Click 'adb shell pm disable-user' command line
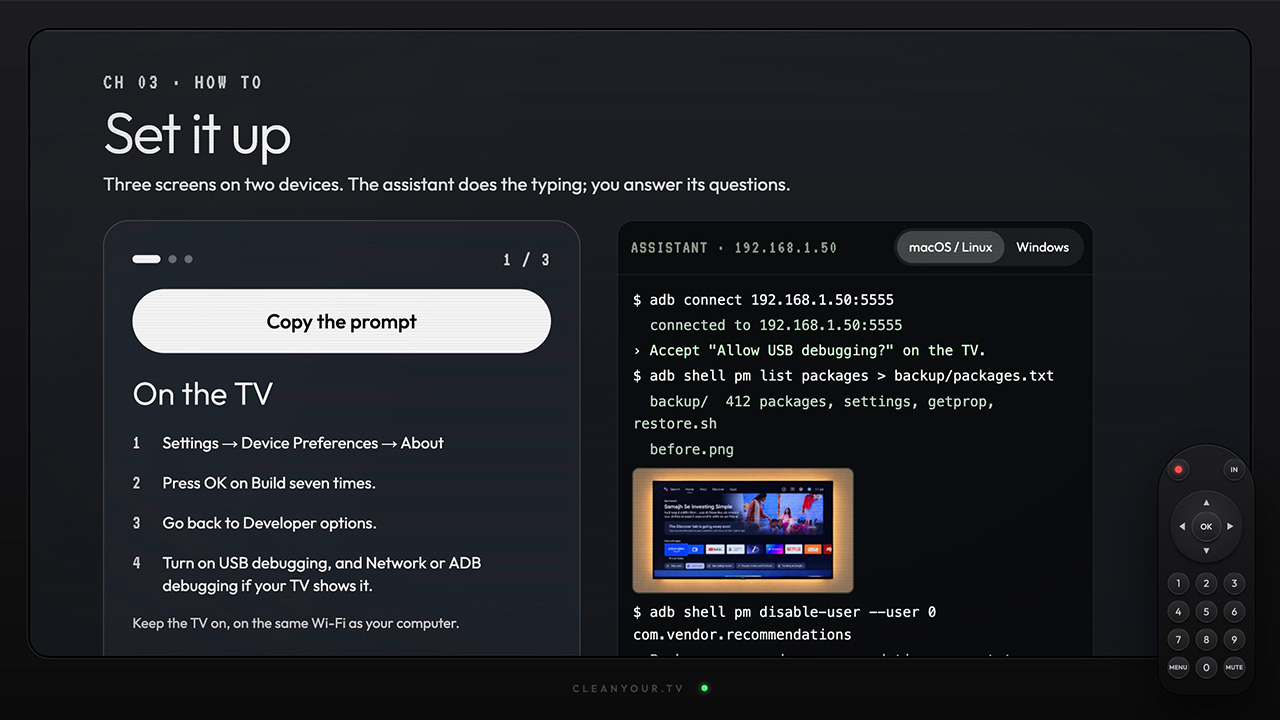 (784, 611)
